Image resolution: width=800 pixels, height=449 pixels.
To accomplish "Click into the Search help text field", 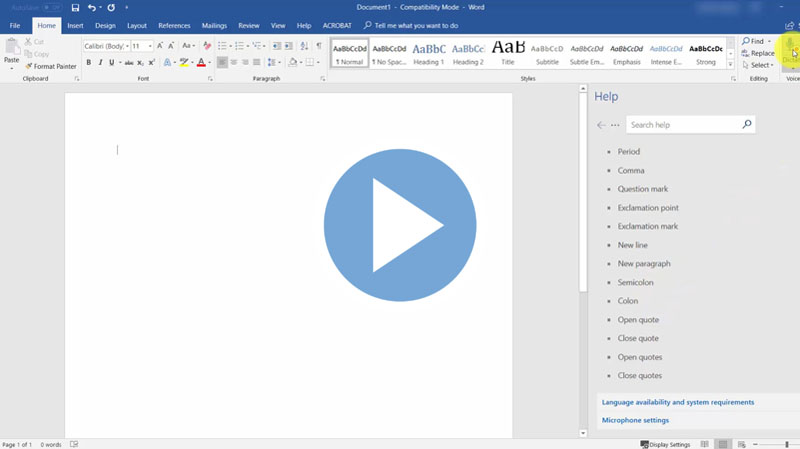I will (684, 125).
